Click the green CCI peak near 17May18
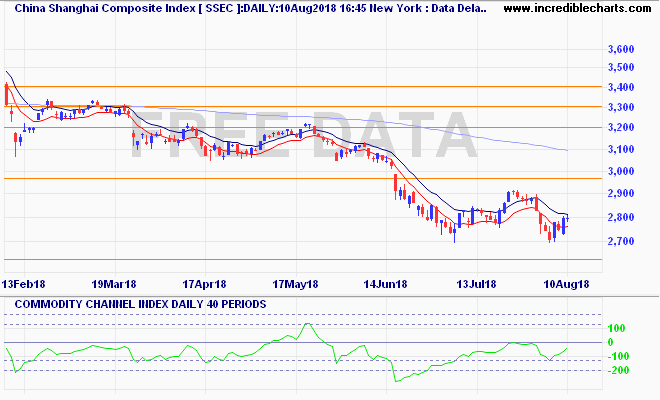The height and width of the screenshot is (400, 660). 309,324
